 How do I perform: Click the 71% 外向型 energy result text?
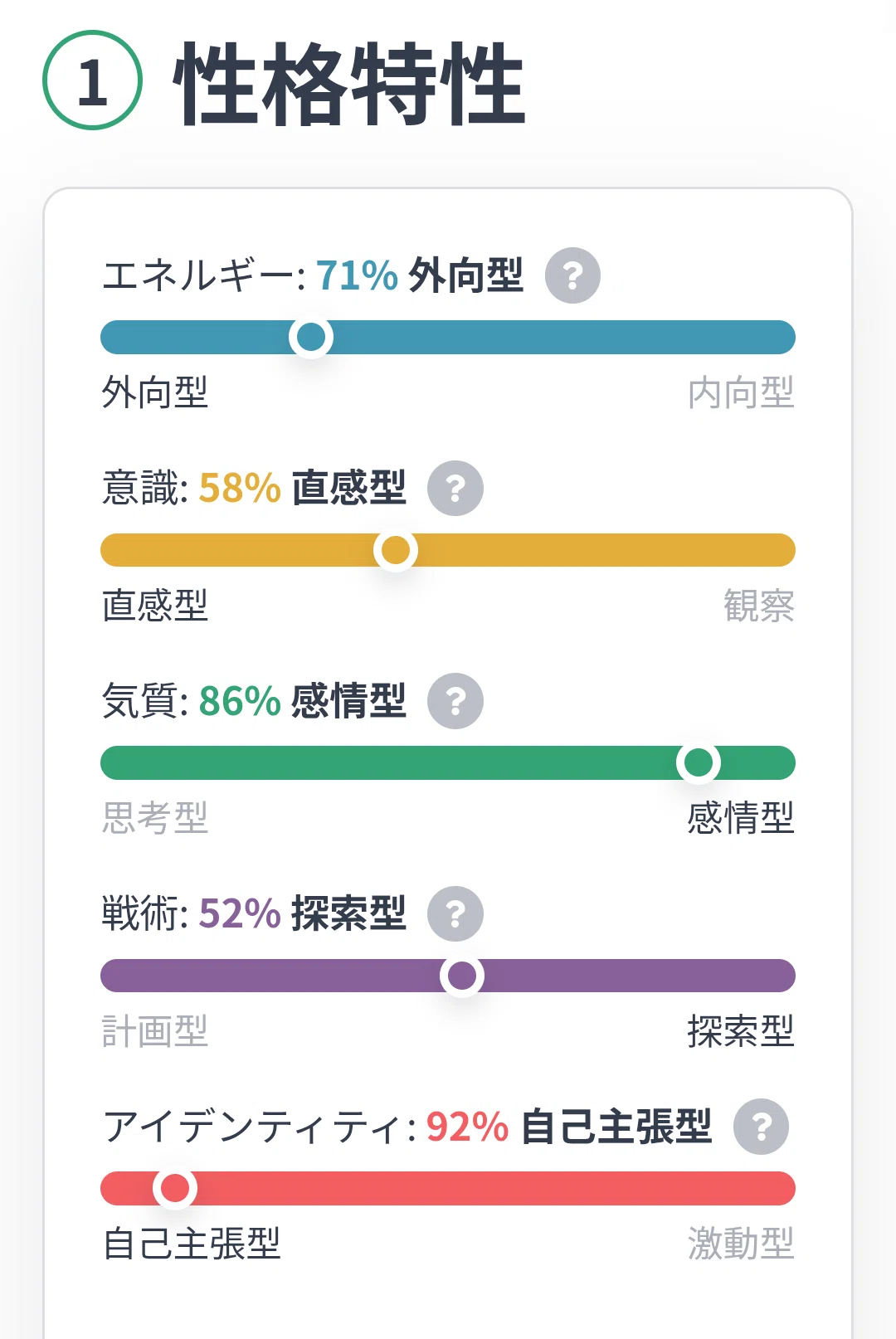pyautogui.click(x=419, y=275)
